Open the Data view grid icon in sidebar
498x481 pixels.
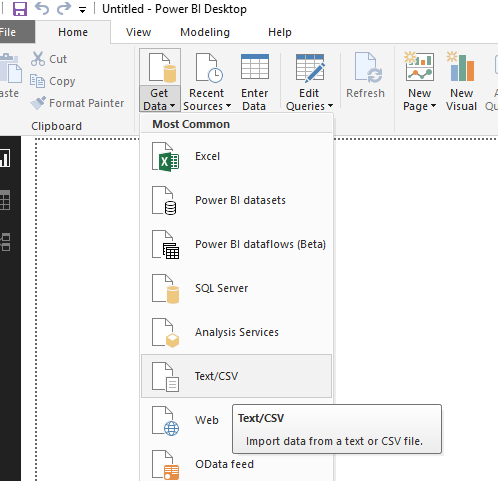pos(5,200)
